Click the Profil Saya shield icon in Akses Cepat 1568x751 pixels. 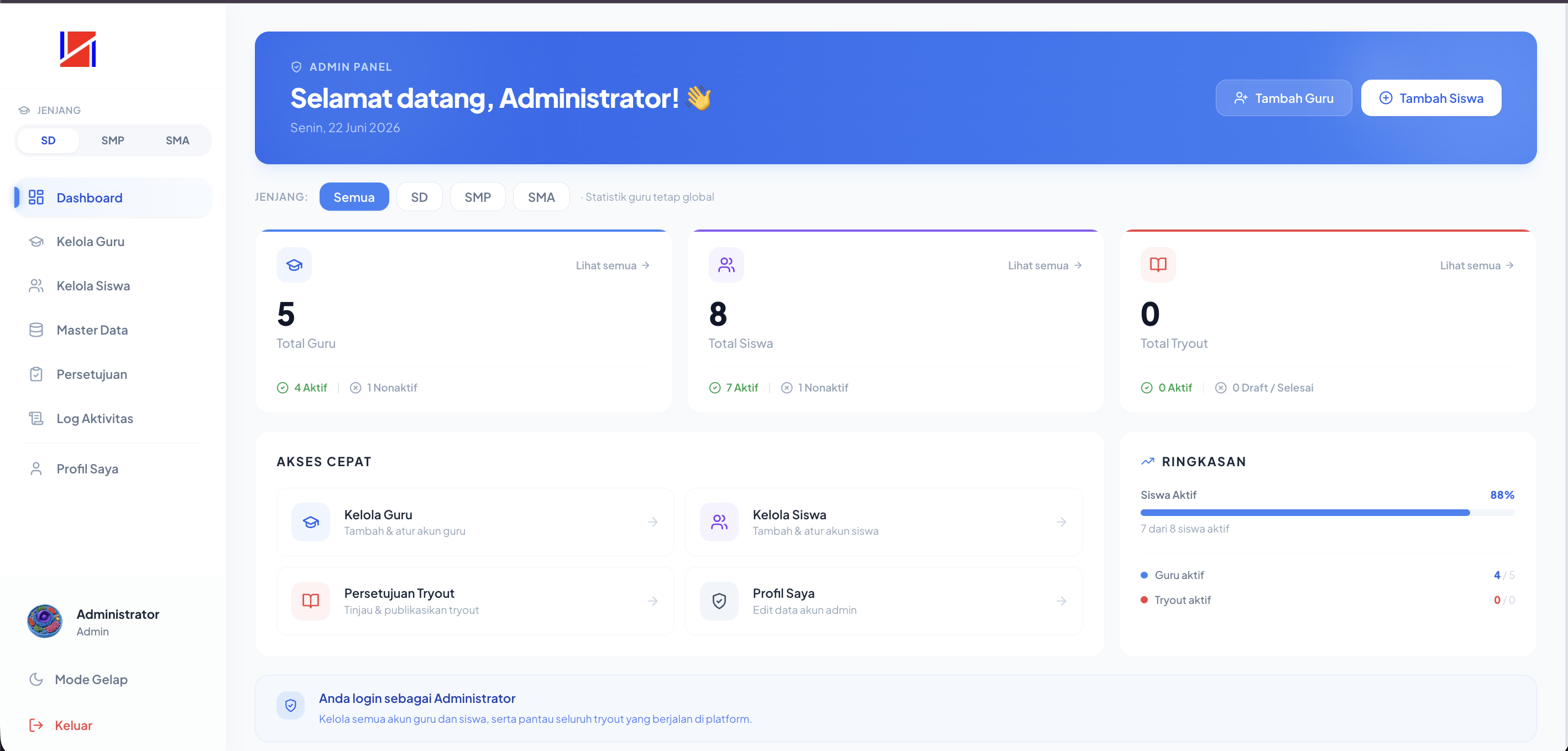719,601
